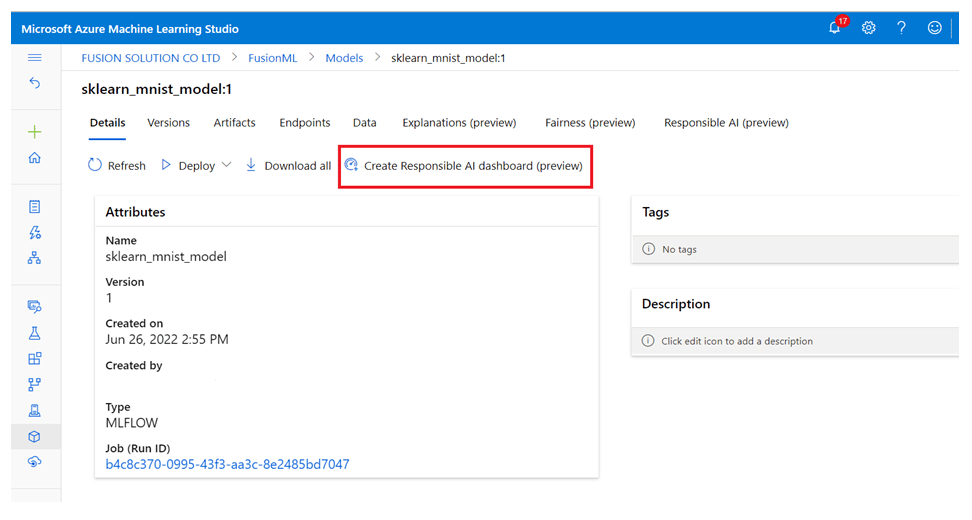Click the Name value sklearn_mnist_model
The image size is (972, 520).
tap(166, 257)
